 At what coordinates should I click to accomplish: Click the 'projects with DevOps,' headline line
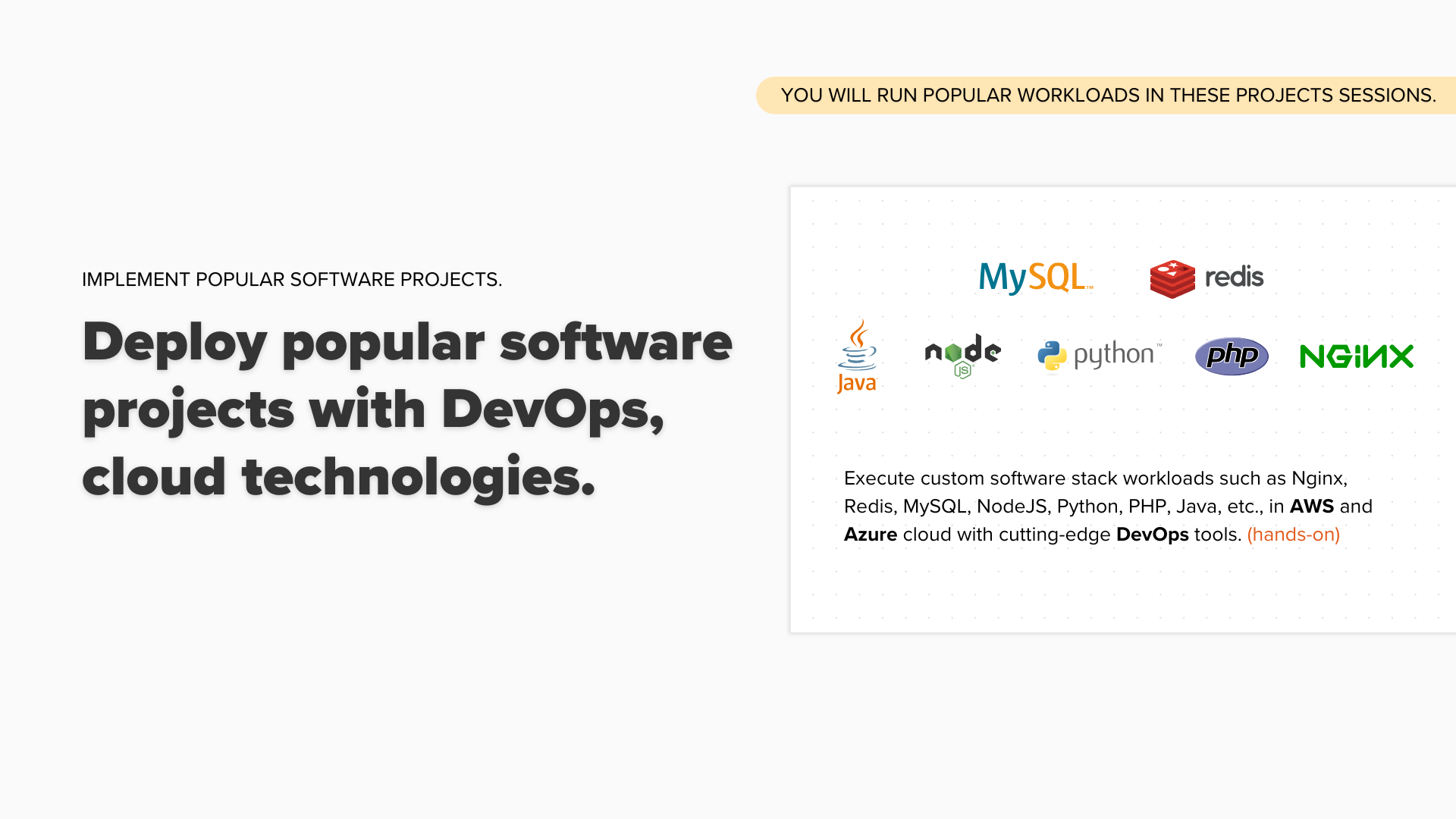click(373, 410)
